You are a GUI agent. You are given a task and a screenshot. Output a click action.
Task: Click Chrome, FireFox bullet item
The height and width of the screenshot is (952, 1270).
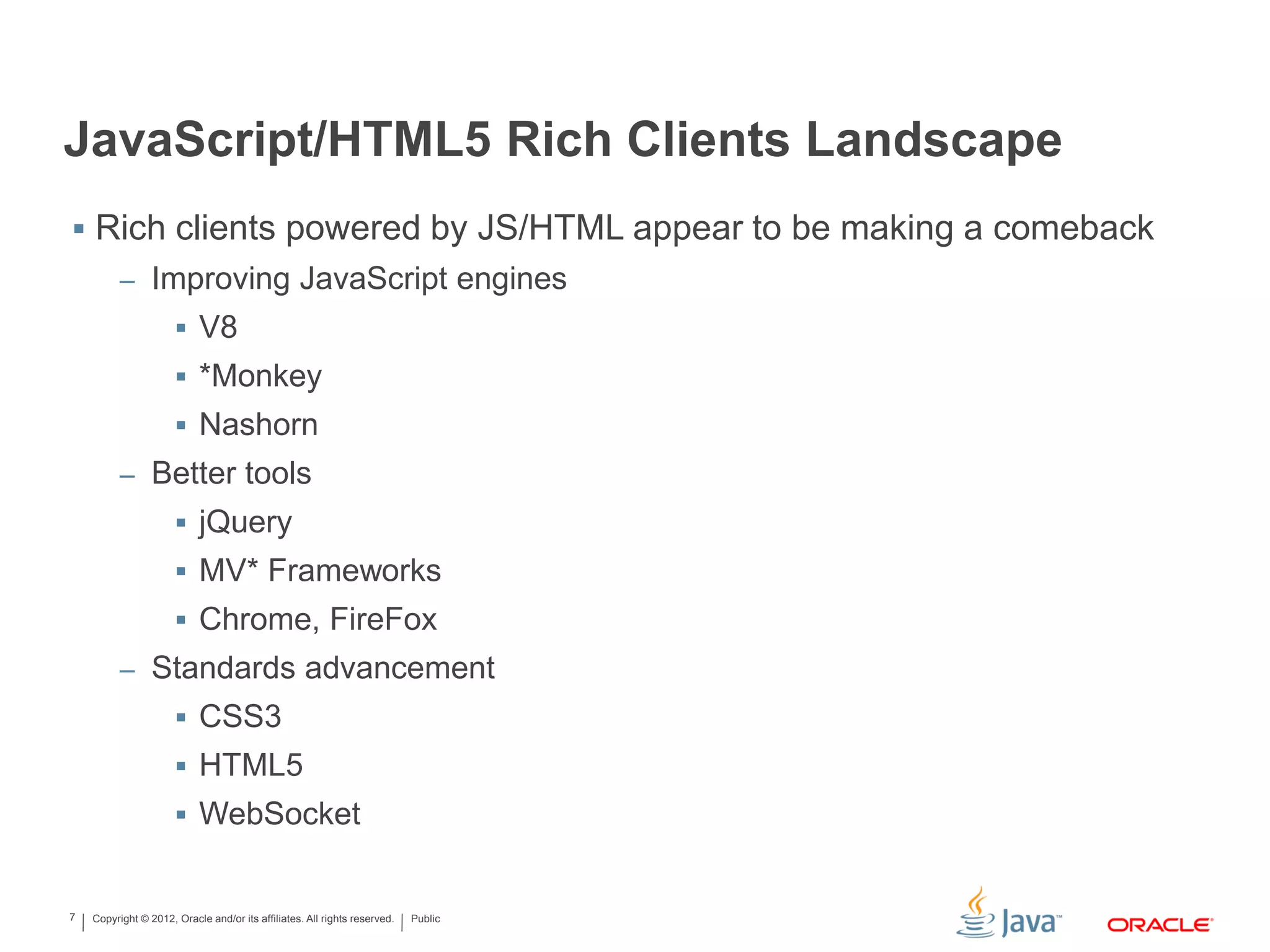click(x=317, y=619)
